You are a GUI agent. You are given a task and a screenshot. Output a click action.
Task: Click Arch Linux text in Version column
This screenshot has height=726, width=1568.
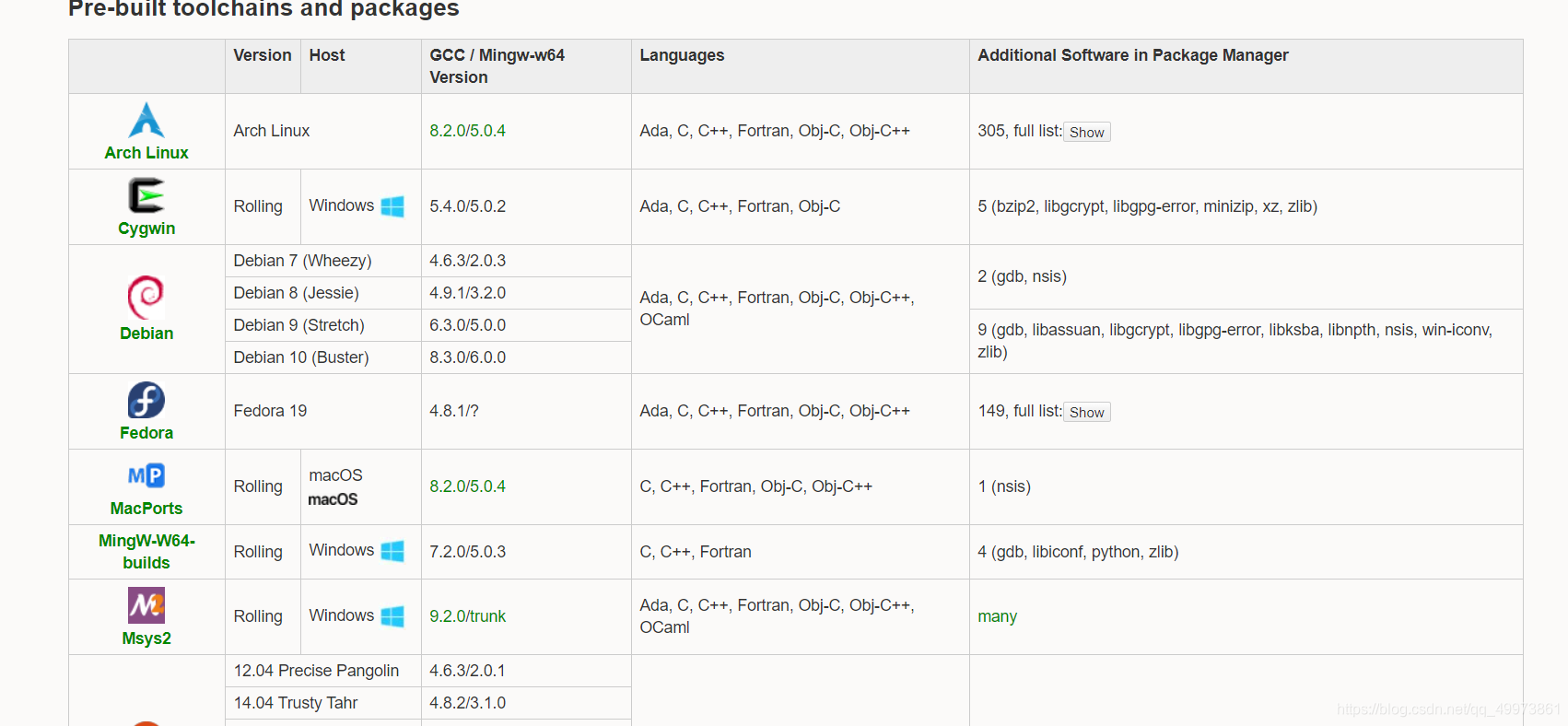point(272,131)
